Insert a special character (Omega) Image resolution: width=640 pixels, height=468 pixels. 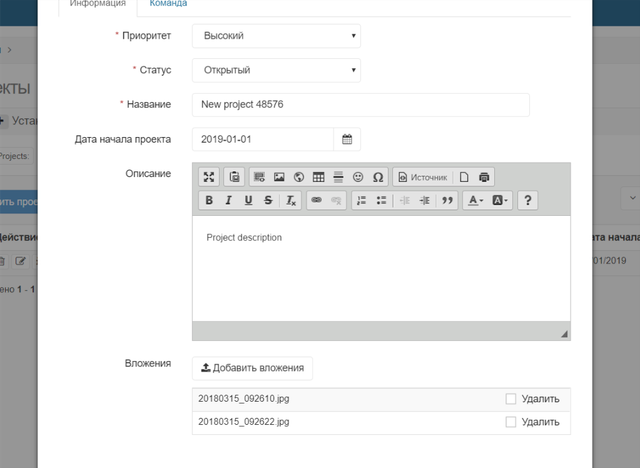[378, 177]
